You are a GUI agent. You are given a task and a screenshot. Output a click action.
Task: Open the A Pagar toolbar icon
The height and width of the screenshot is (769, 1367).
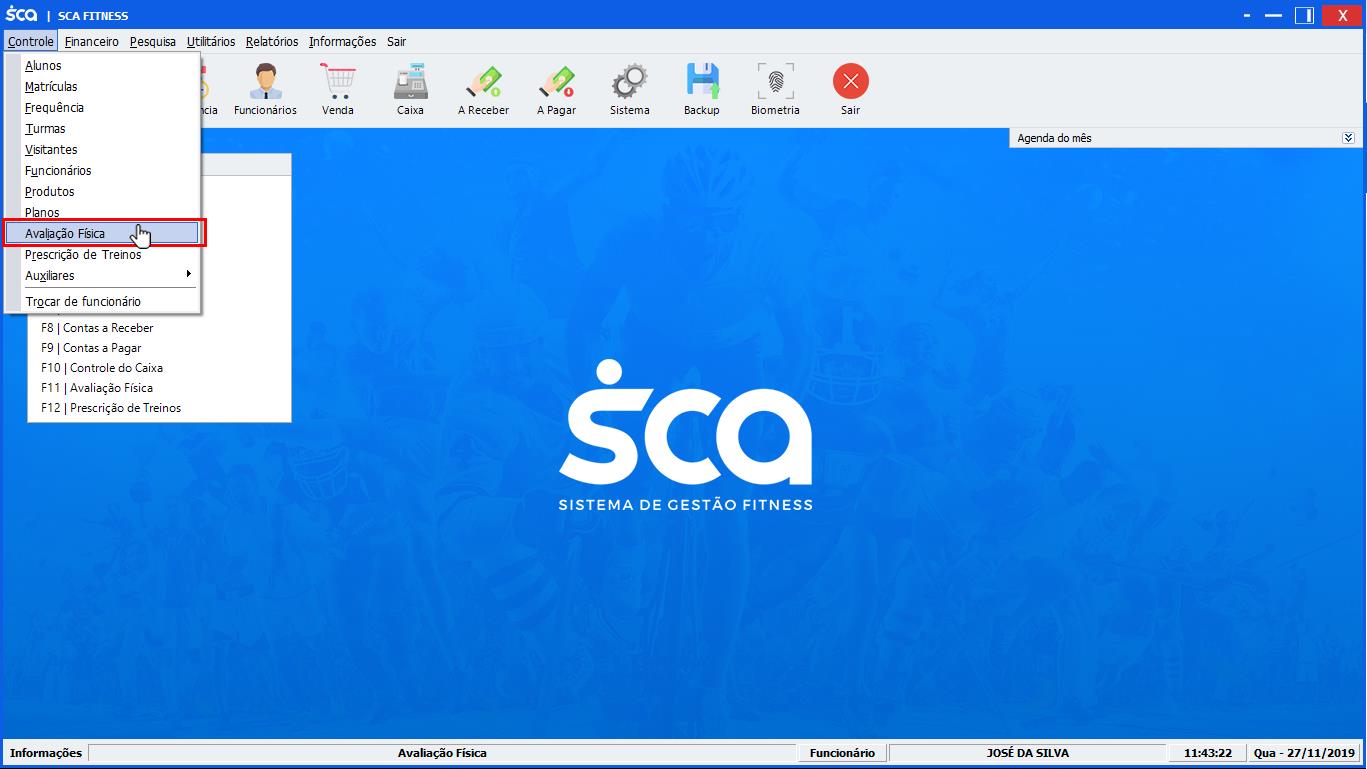(x=556, y=89)
